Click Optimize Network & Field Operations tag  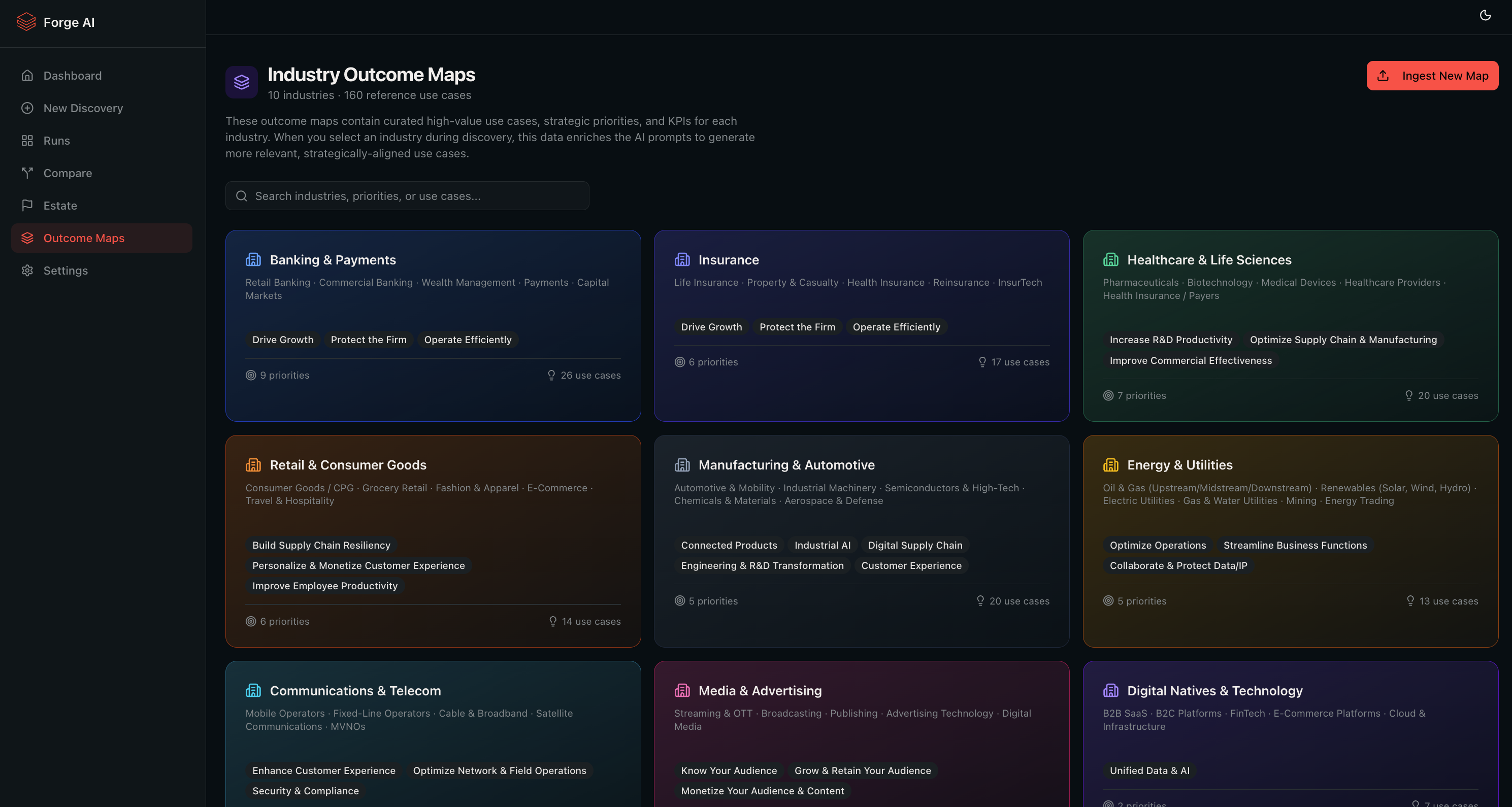click(500, 770)
